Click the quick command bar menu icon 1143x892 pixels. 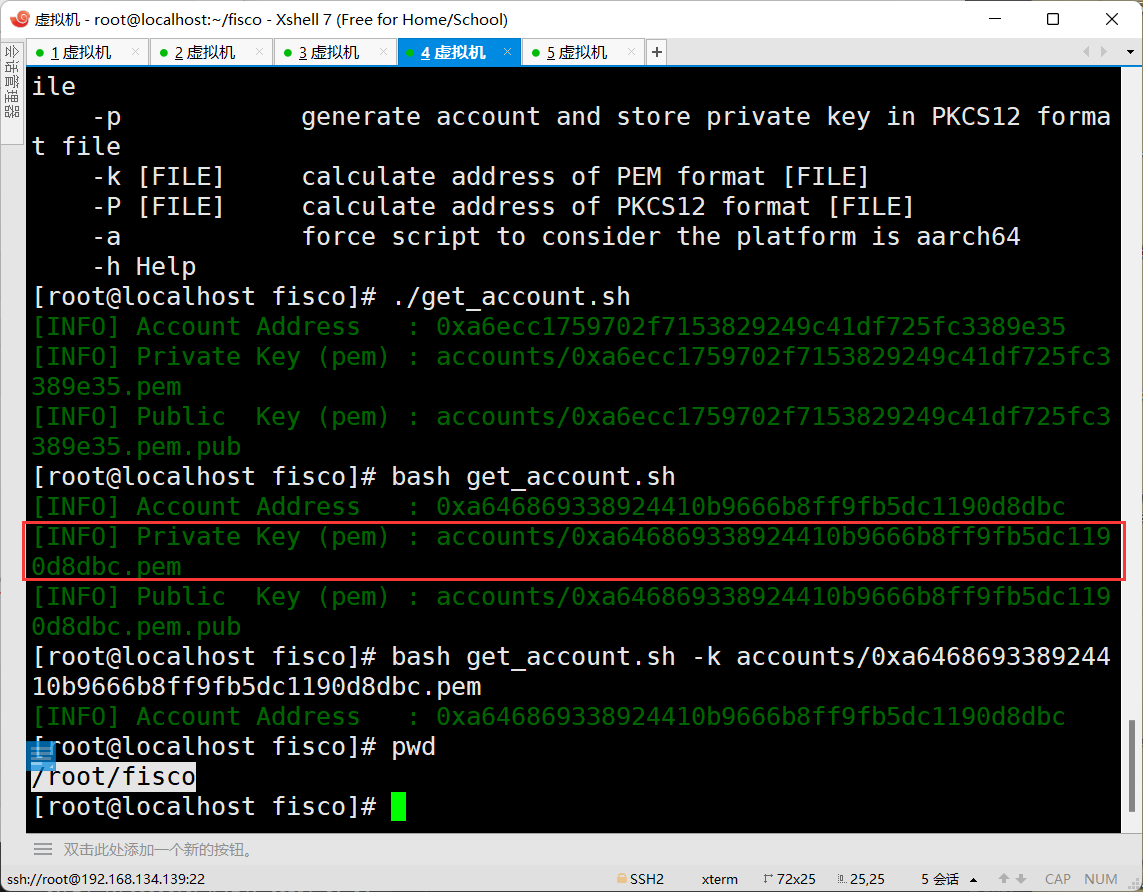[43, 850]
